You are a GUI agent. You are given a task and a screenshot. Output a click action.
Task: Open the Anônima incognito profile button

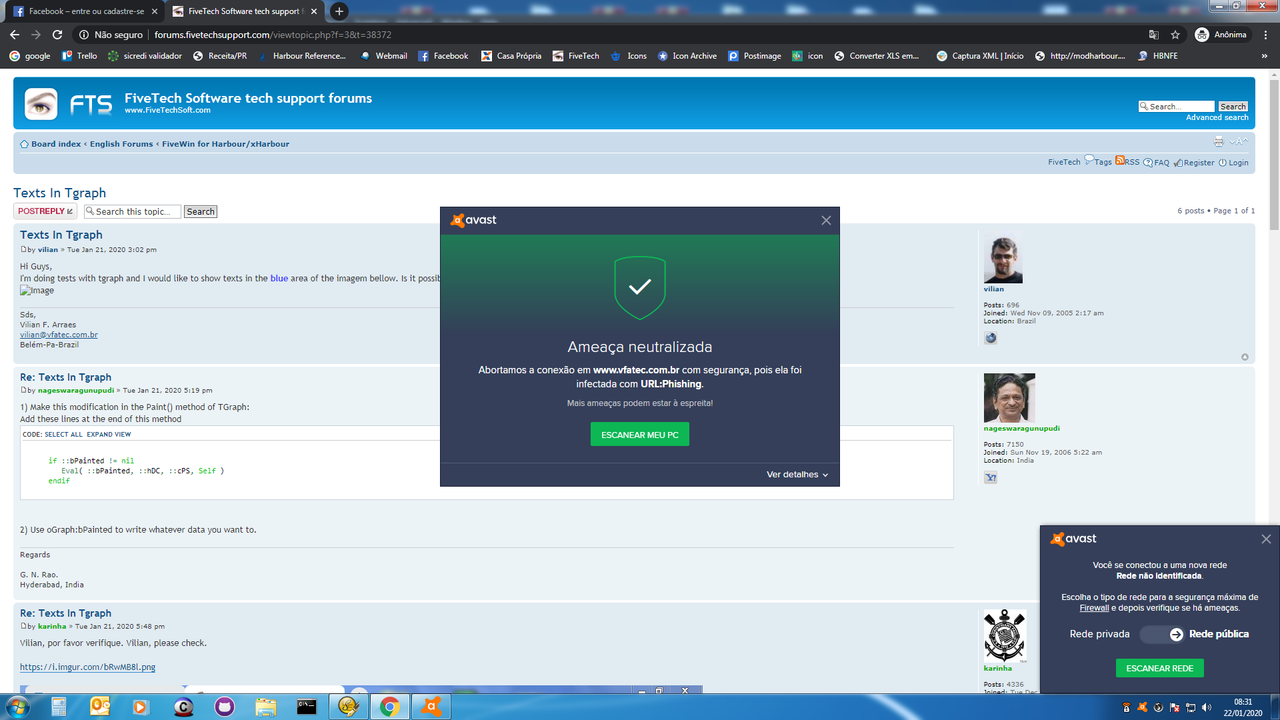click(x=1221, y=34)
